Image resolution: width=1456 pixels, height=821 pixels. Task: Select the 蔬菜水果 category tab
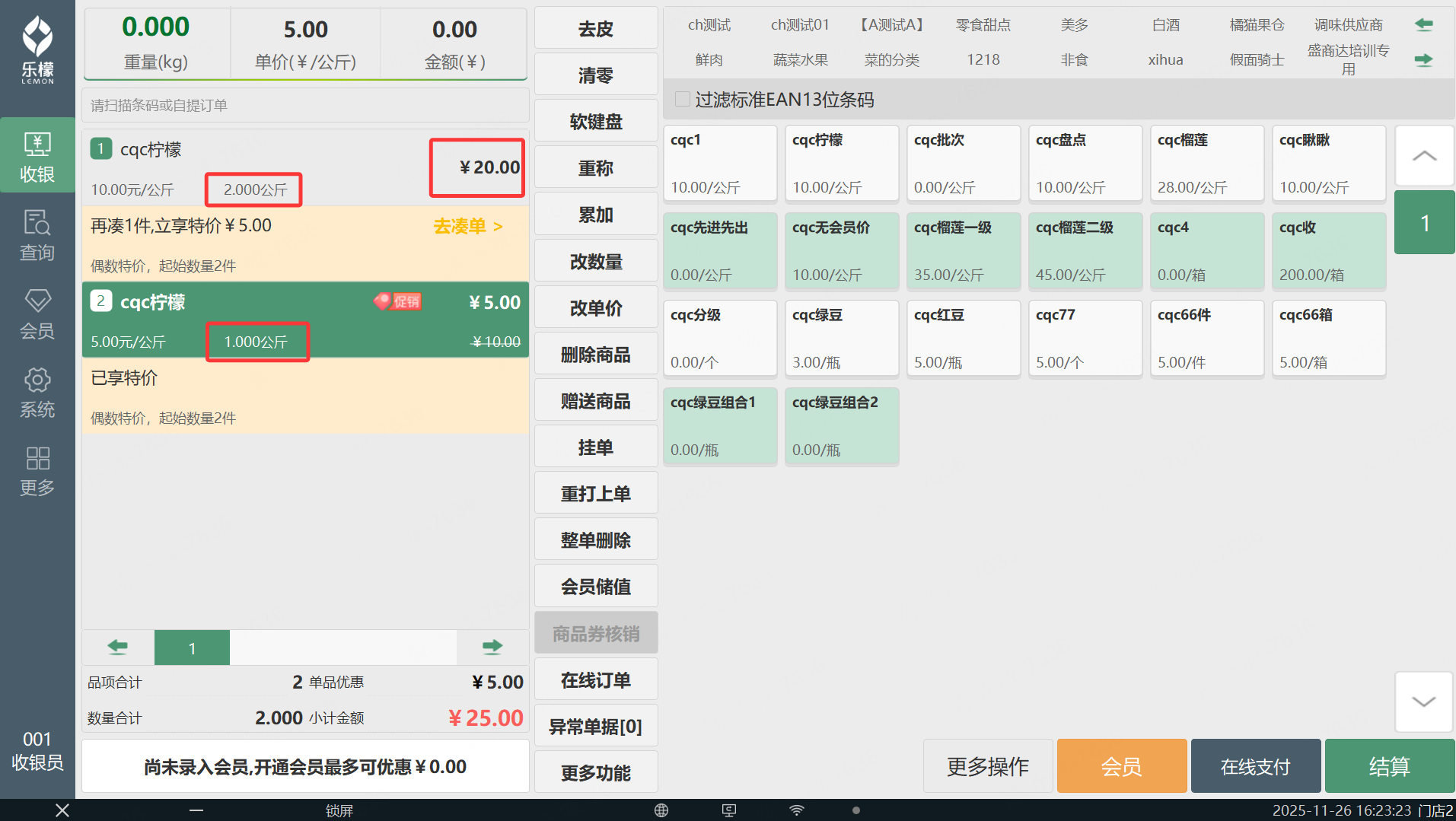801,59
